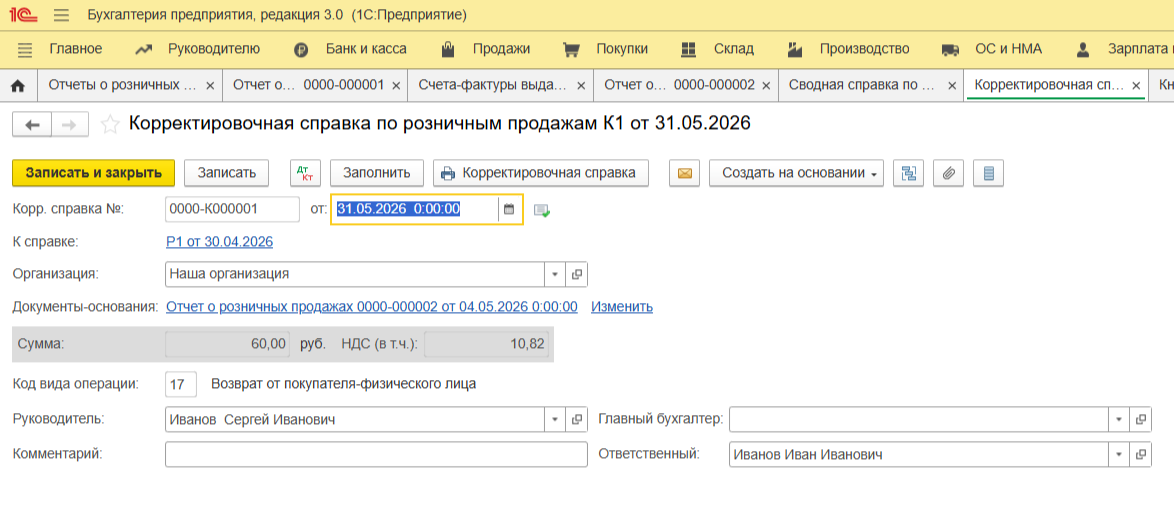
Task: Go to the home start page icon
Action: 17,86
